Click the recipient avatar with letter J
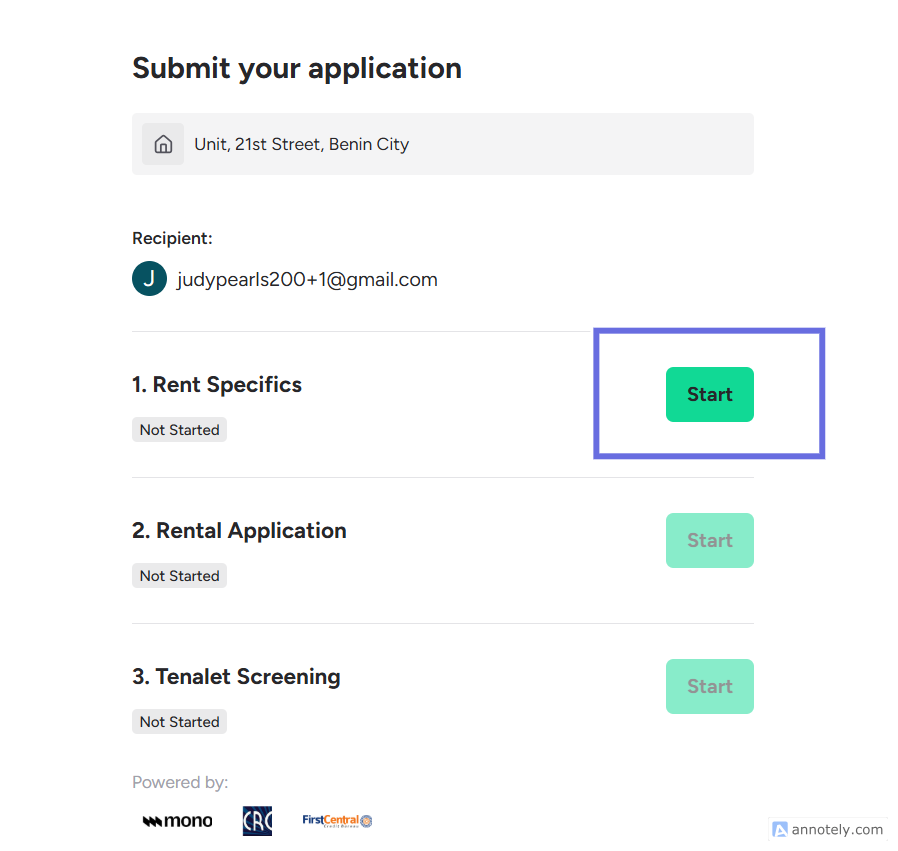 [x=149, y=279]
